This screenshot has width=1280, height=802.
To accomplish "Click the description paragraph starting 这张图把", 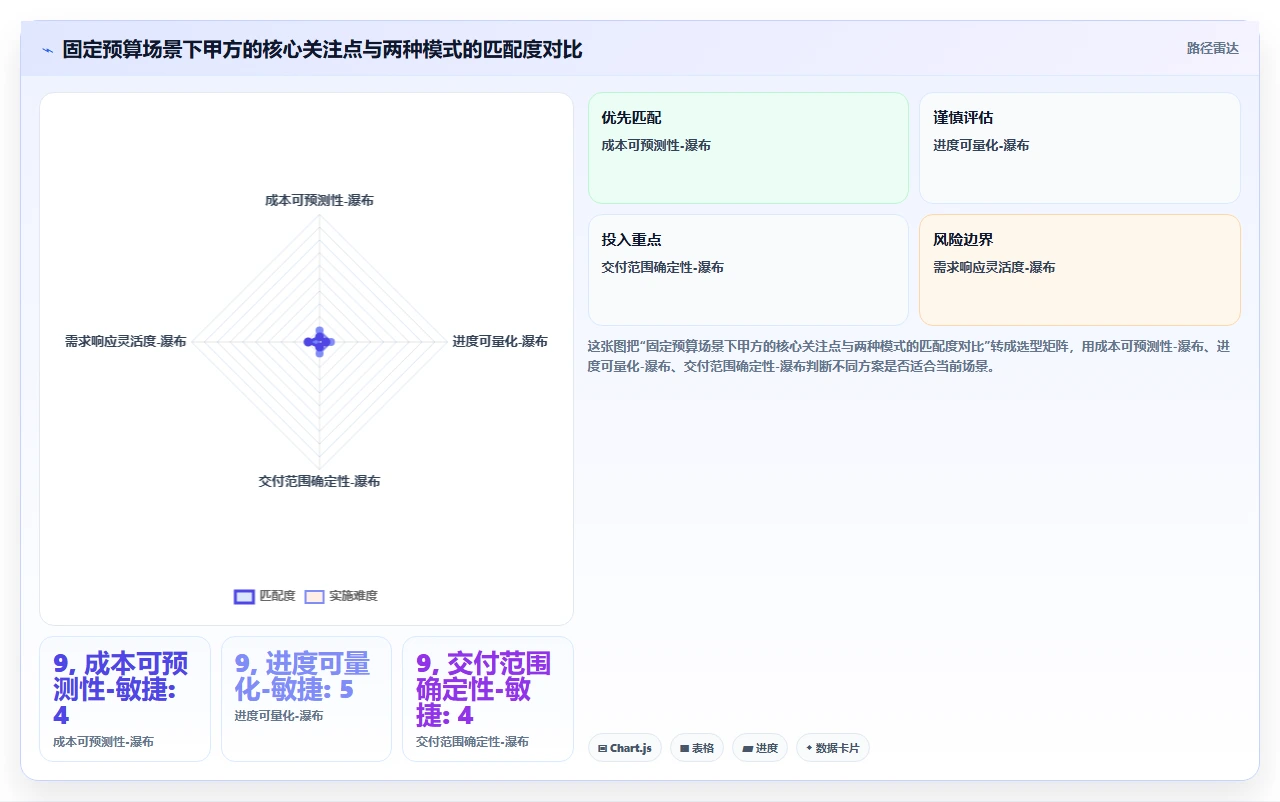I will pos(910,356).
